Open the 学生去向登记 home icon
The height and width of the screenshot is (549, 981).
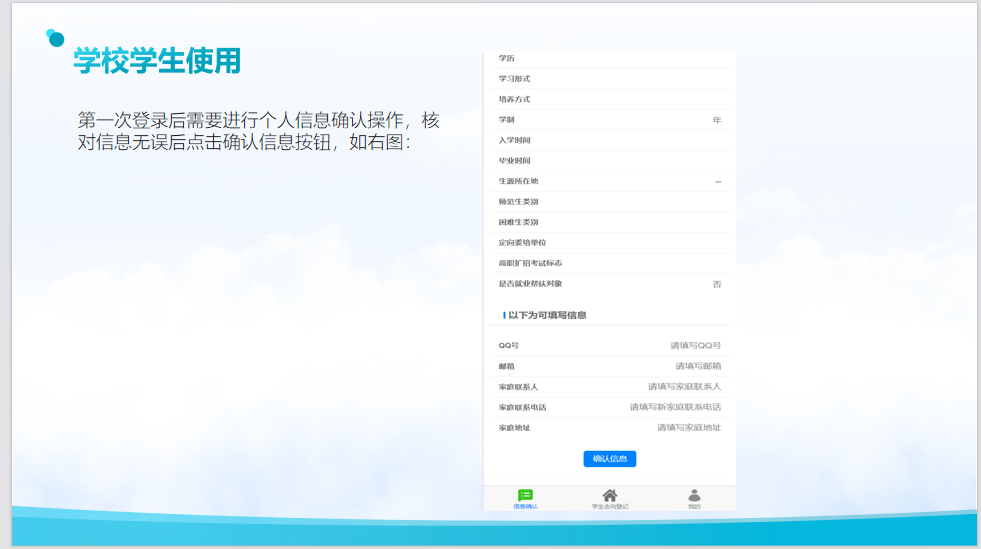(x=609, y=497)
